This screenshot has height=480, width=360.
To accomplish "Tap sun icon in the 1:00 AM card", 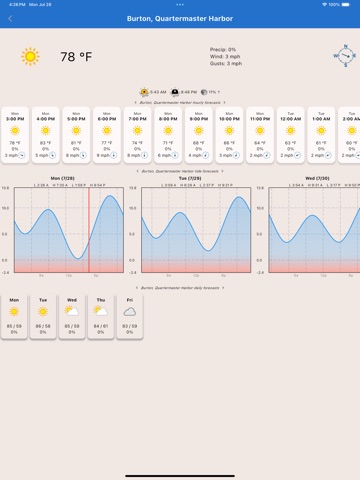I will 321,131.
